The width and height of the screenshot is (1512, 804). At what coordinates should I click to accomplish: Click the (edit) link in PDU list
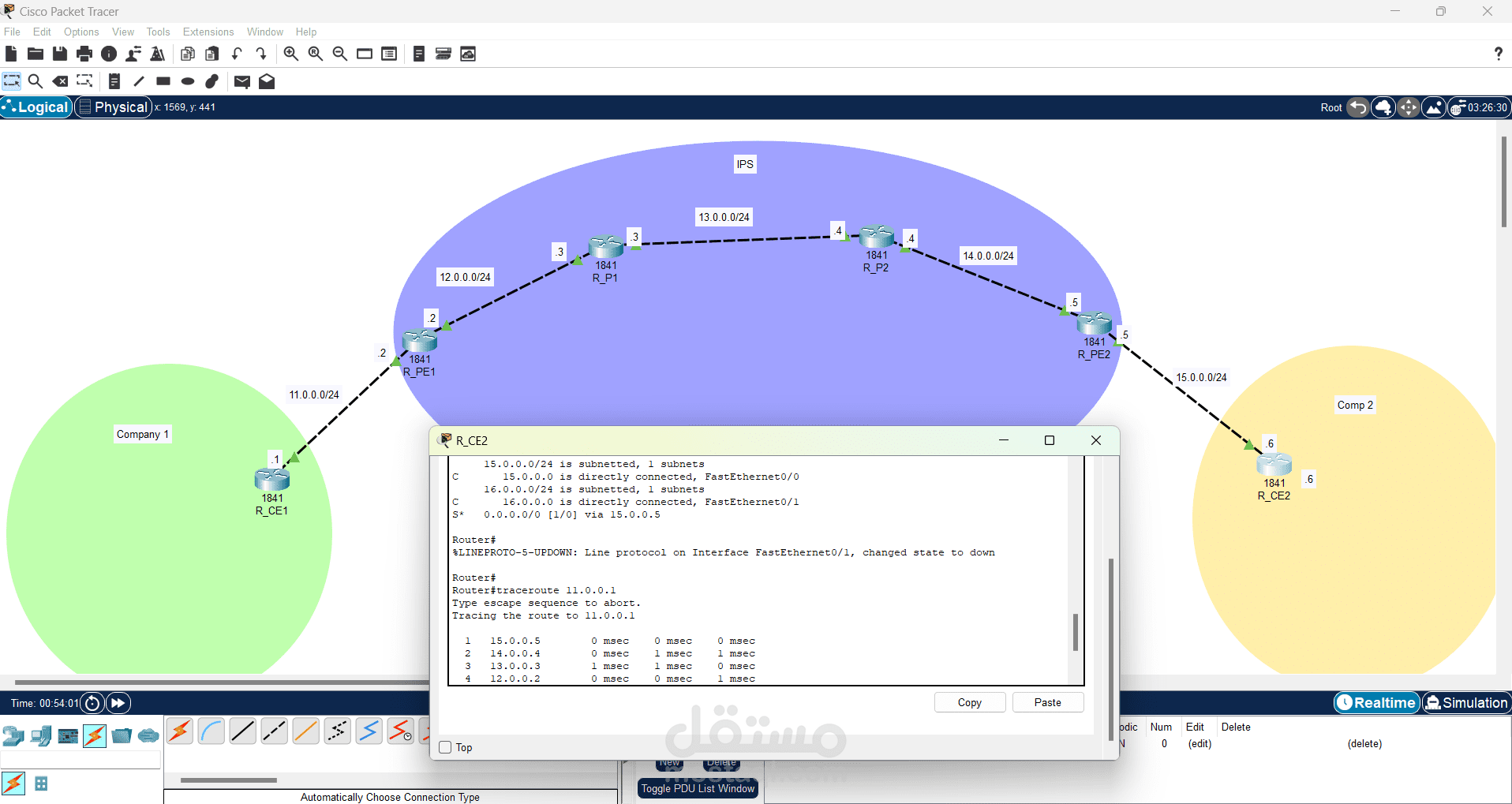click(x=1199, y=743)
